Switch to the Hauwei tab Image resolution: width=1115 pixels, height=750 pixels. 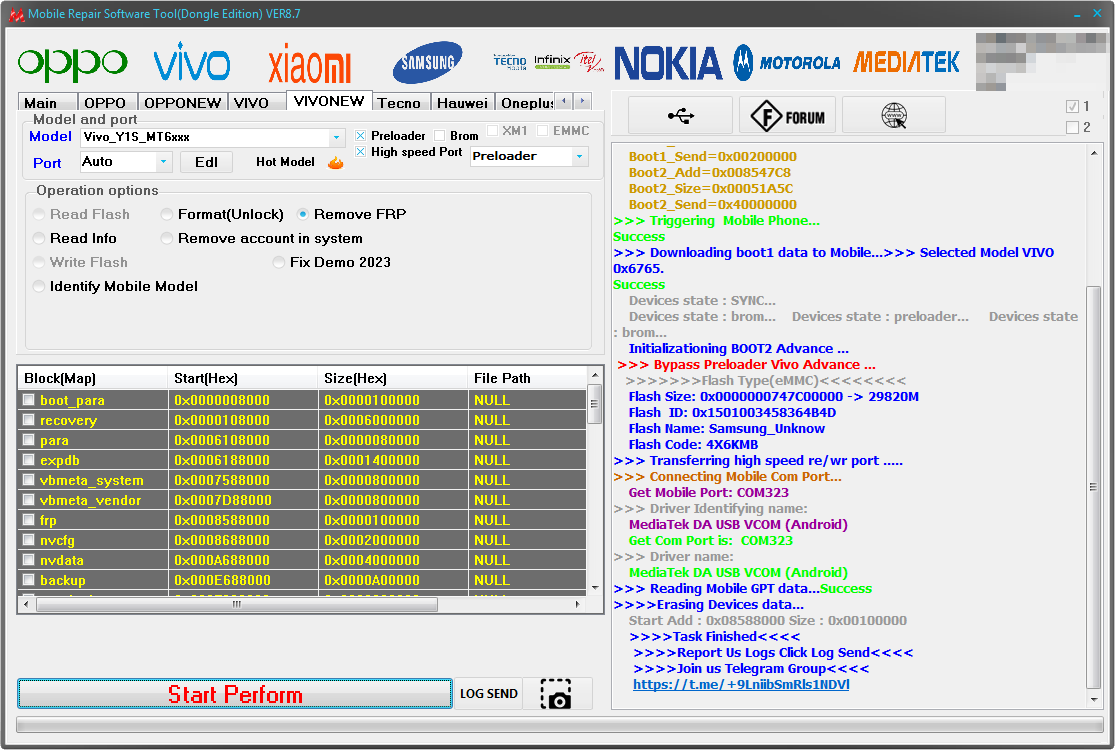462,103
